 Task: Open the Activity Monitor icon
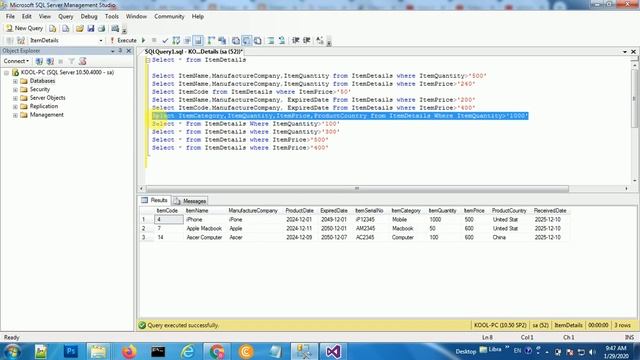coord(115,29)
